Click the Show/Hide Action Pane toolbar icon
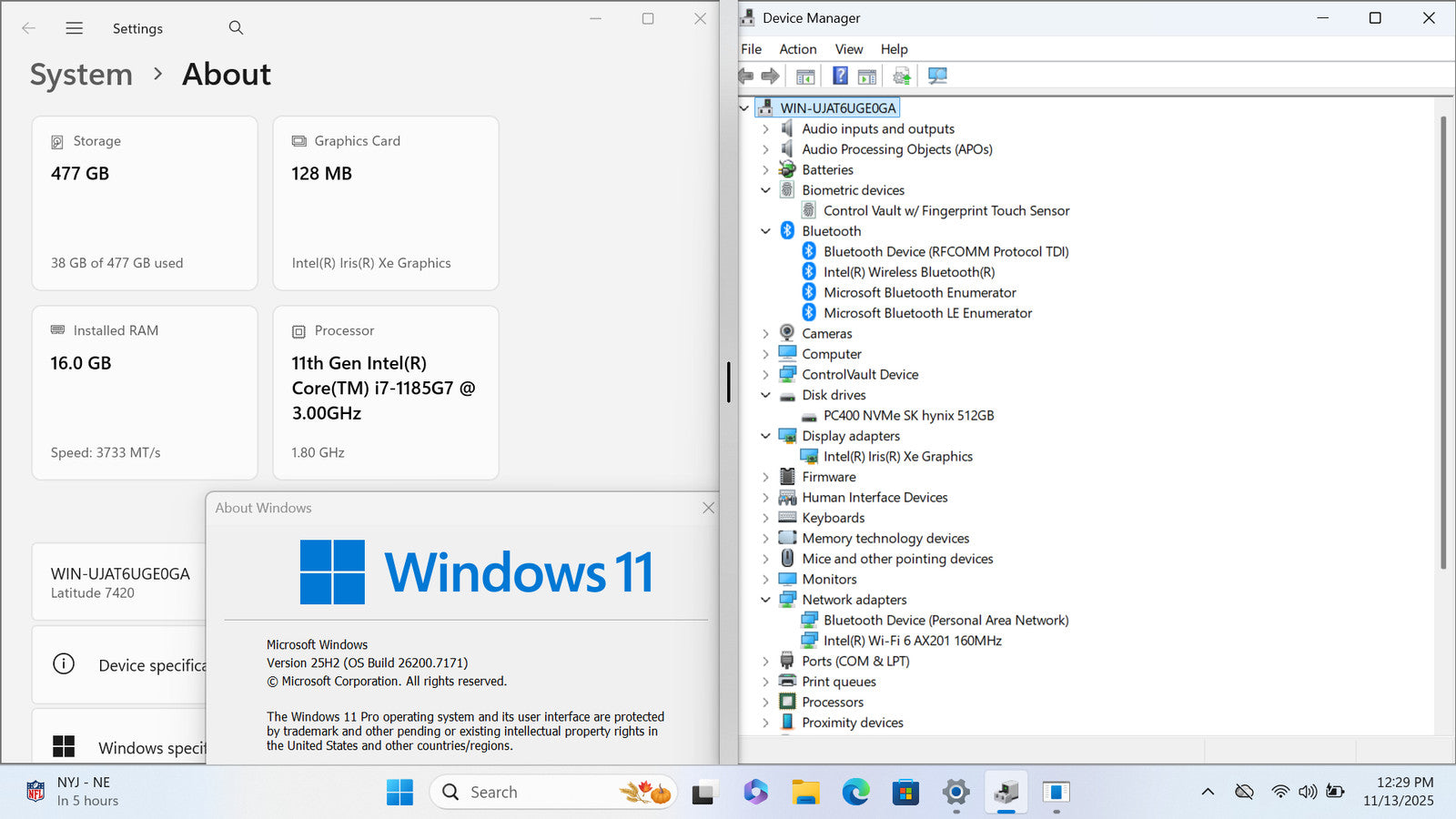This screenshot has height=819, width=1456. coord(867,76)
